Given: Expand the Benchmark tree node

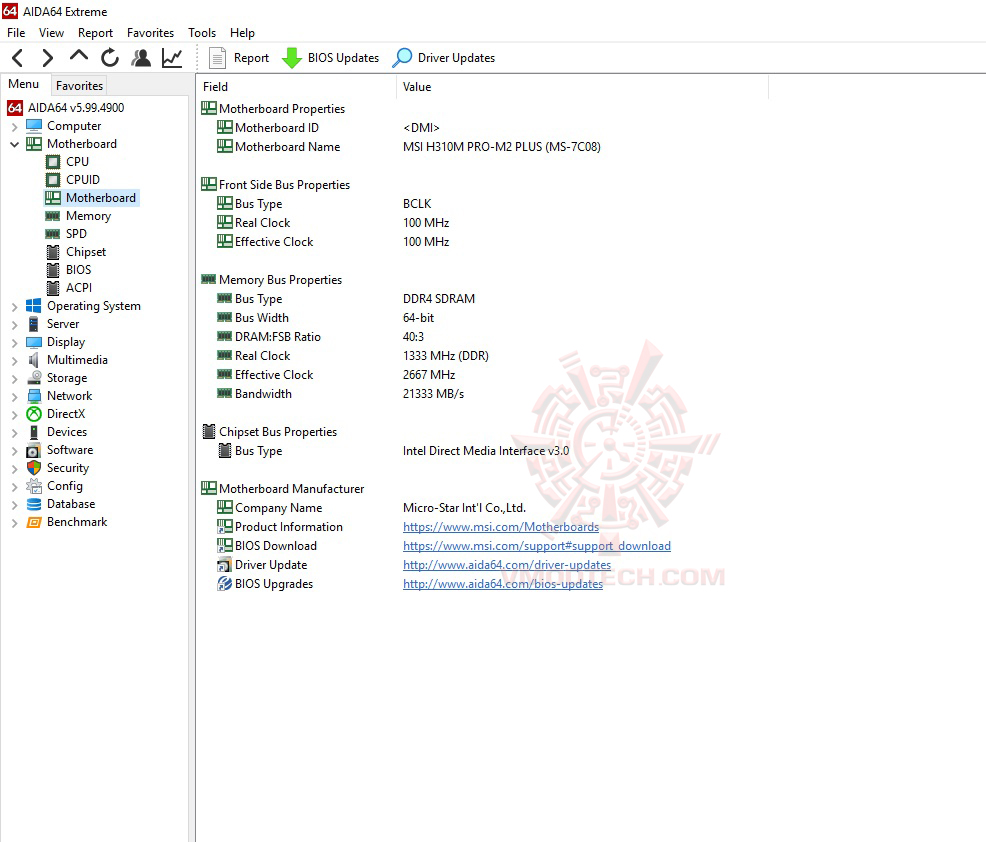Looking at the screenshot, I should click(x=14, y=523).
